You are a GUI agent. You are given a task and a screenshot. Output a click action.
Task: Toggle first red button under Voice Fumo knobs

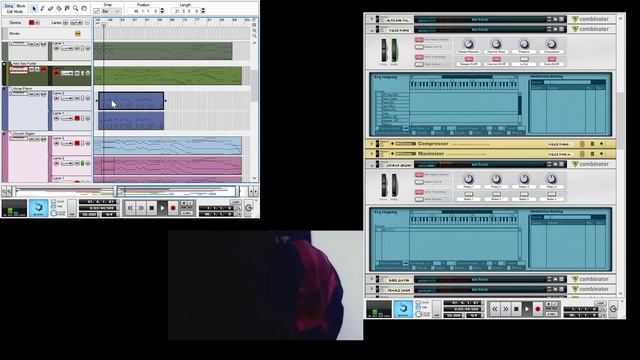469,59
